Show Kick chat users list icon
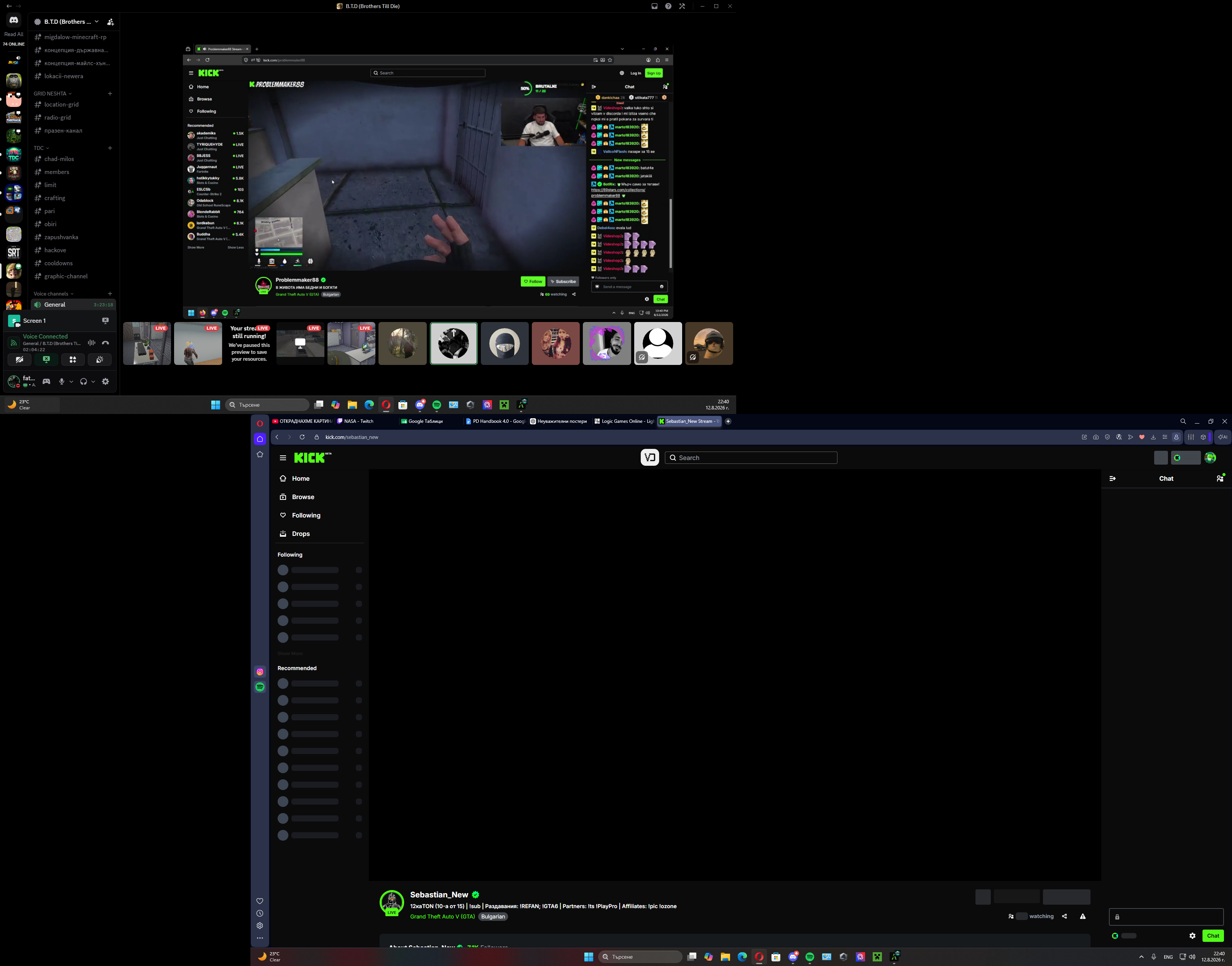Viewport: 1232px width, 966px height. 1220,478
